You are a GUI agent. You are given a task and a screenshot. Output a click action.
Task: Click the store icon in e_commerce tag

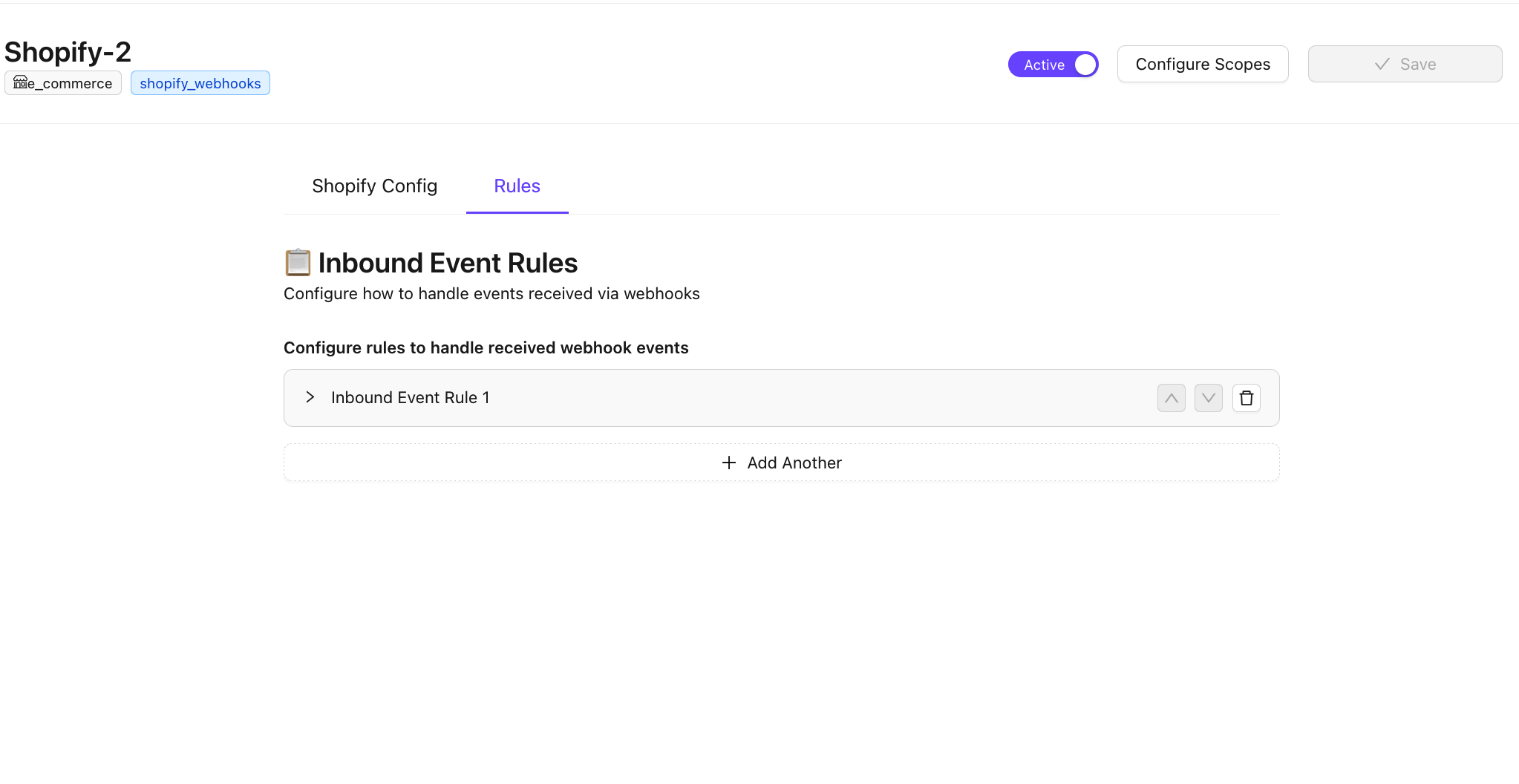[20, 82]
